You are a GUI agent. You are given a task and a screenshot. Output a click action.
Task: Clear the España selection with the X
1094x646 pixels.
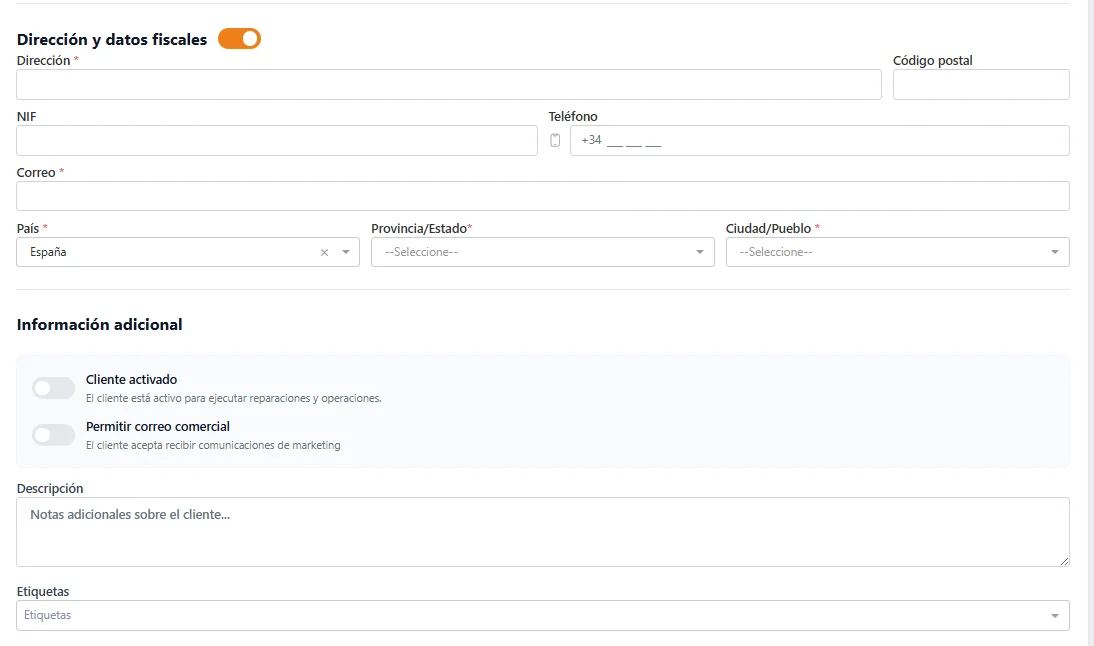click(324, 253)
